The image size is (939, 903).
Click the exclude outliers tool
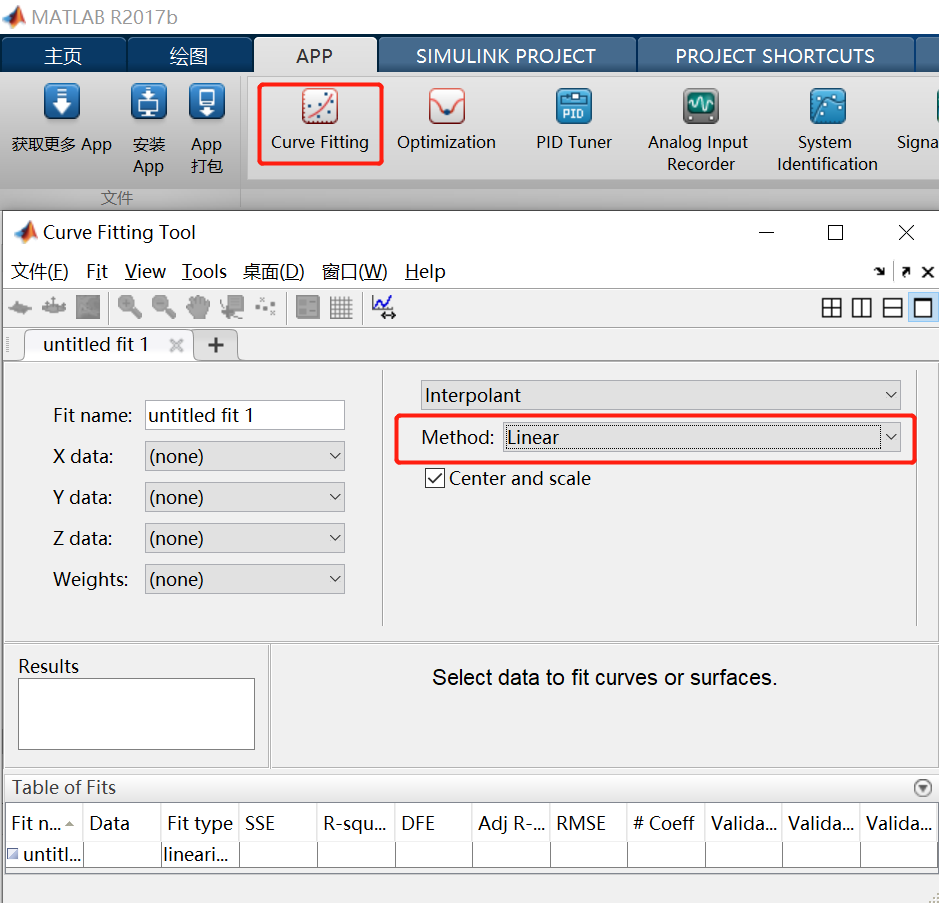[265, 307]
